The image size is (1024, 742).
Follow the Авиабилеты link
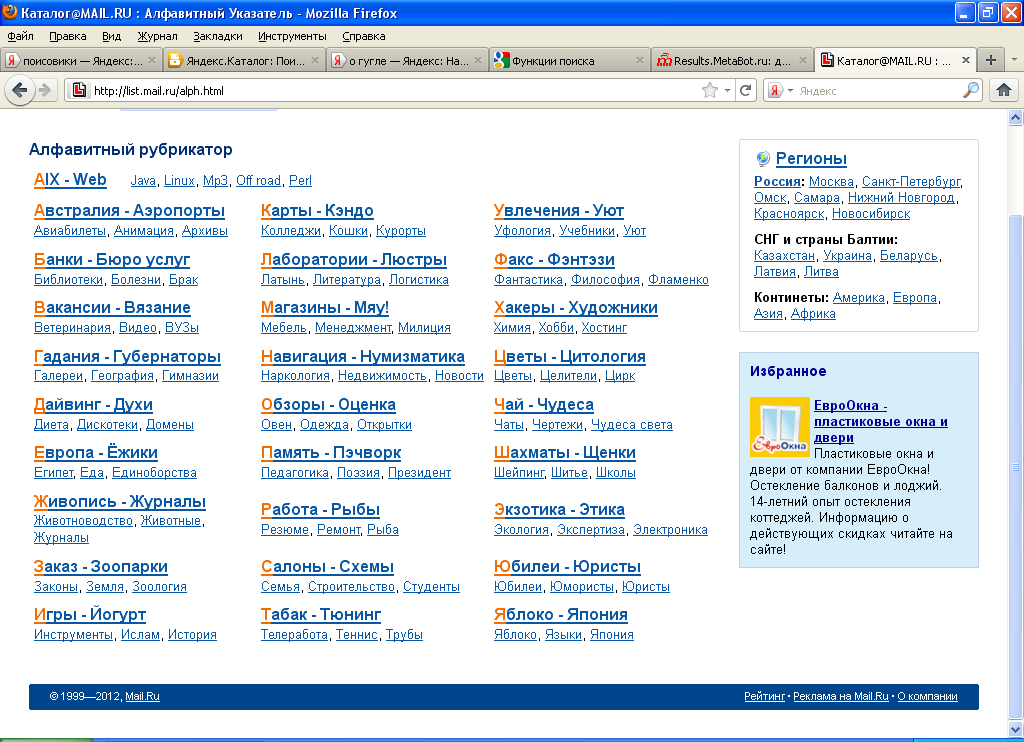coord(69,231)
